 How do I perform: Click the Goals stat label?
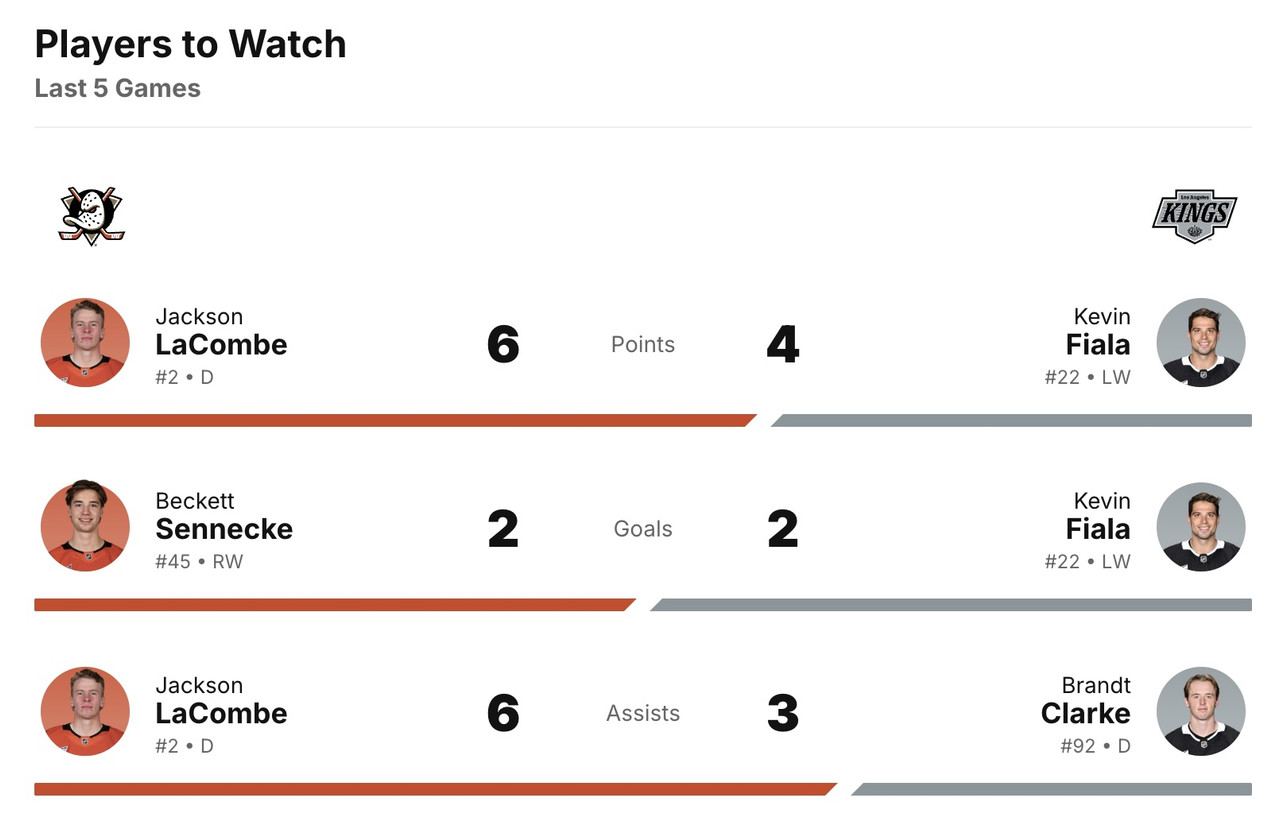click(x=643, y=529)
